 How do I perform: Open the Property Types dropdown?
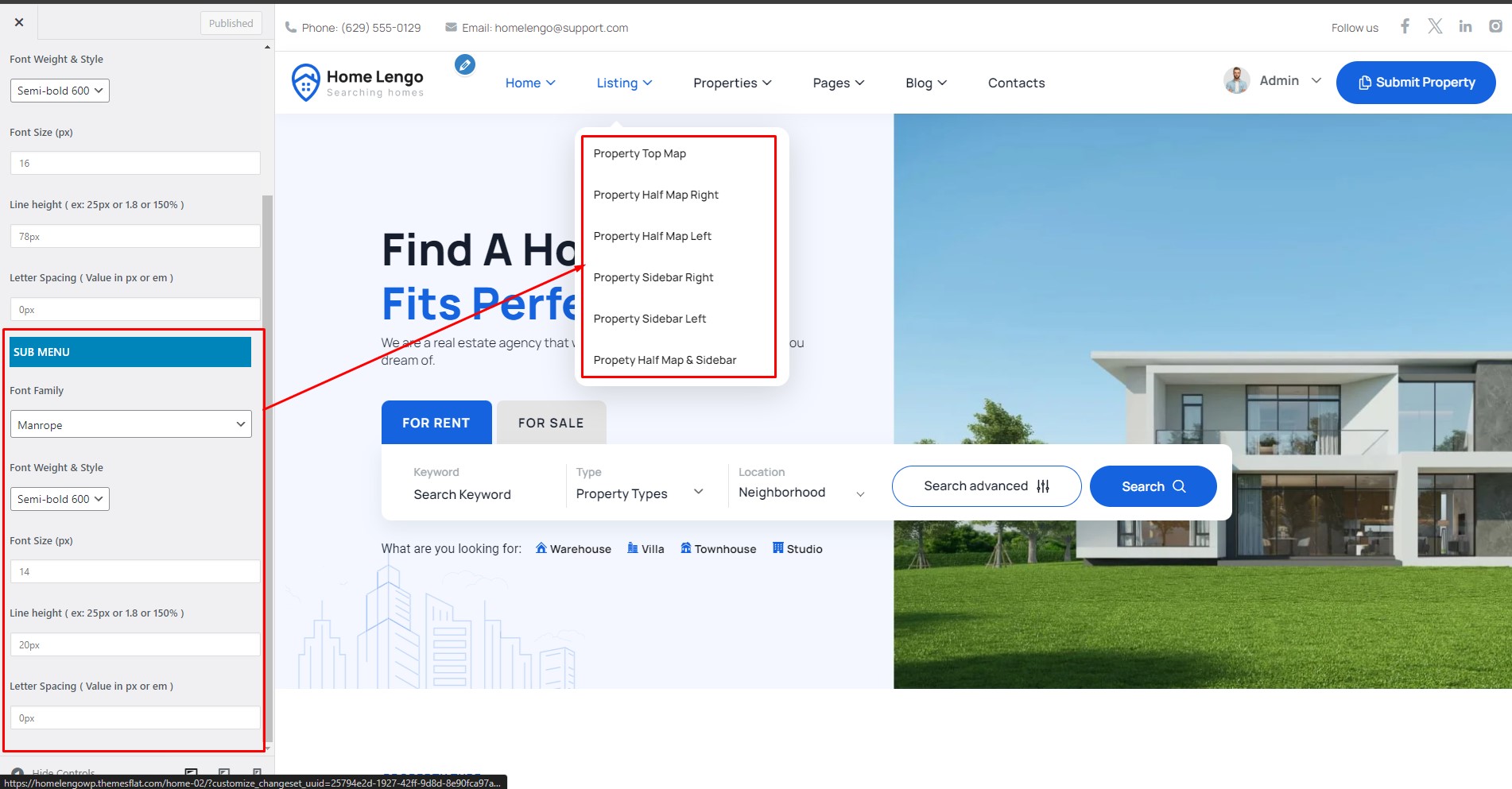click(x=640, y=493)
